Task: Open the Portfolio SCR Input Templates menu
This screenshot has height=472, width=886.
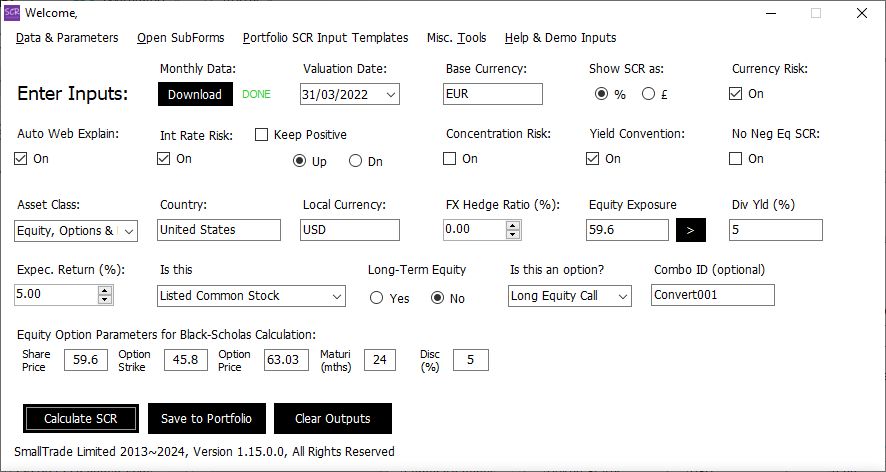Action: click(x=325, y=38)
